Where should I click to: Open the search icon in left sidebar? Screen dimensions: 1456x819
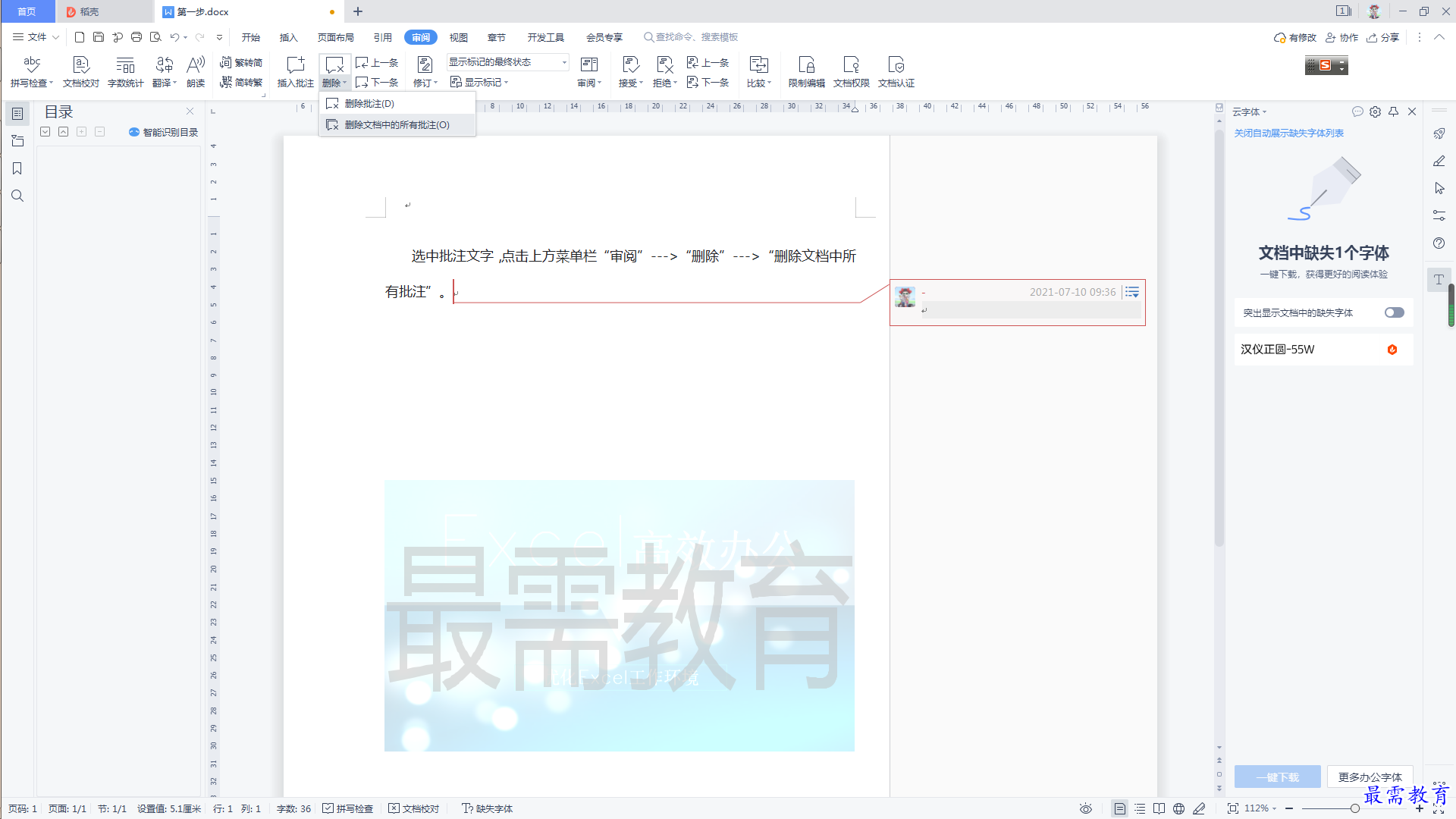click(x=17, y=196)
